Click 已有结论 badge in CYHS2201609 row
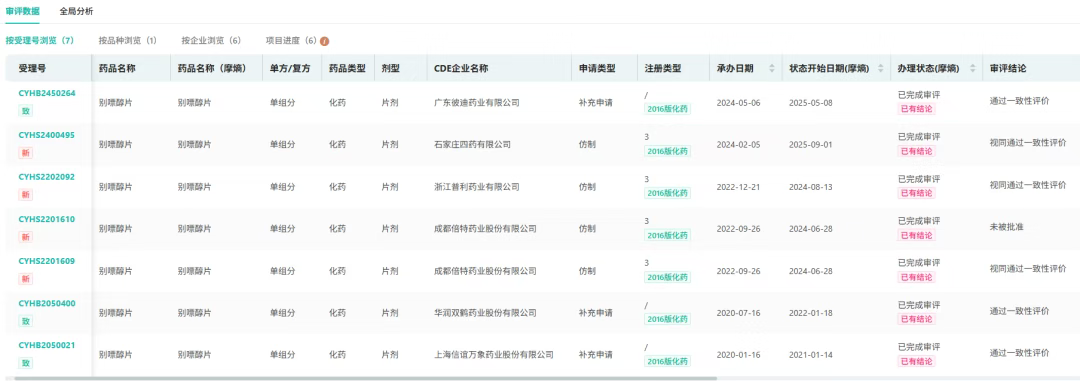This screenshot has width=1080, height=381. (917, 278)
